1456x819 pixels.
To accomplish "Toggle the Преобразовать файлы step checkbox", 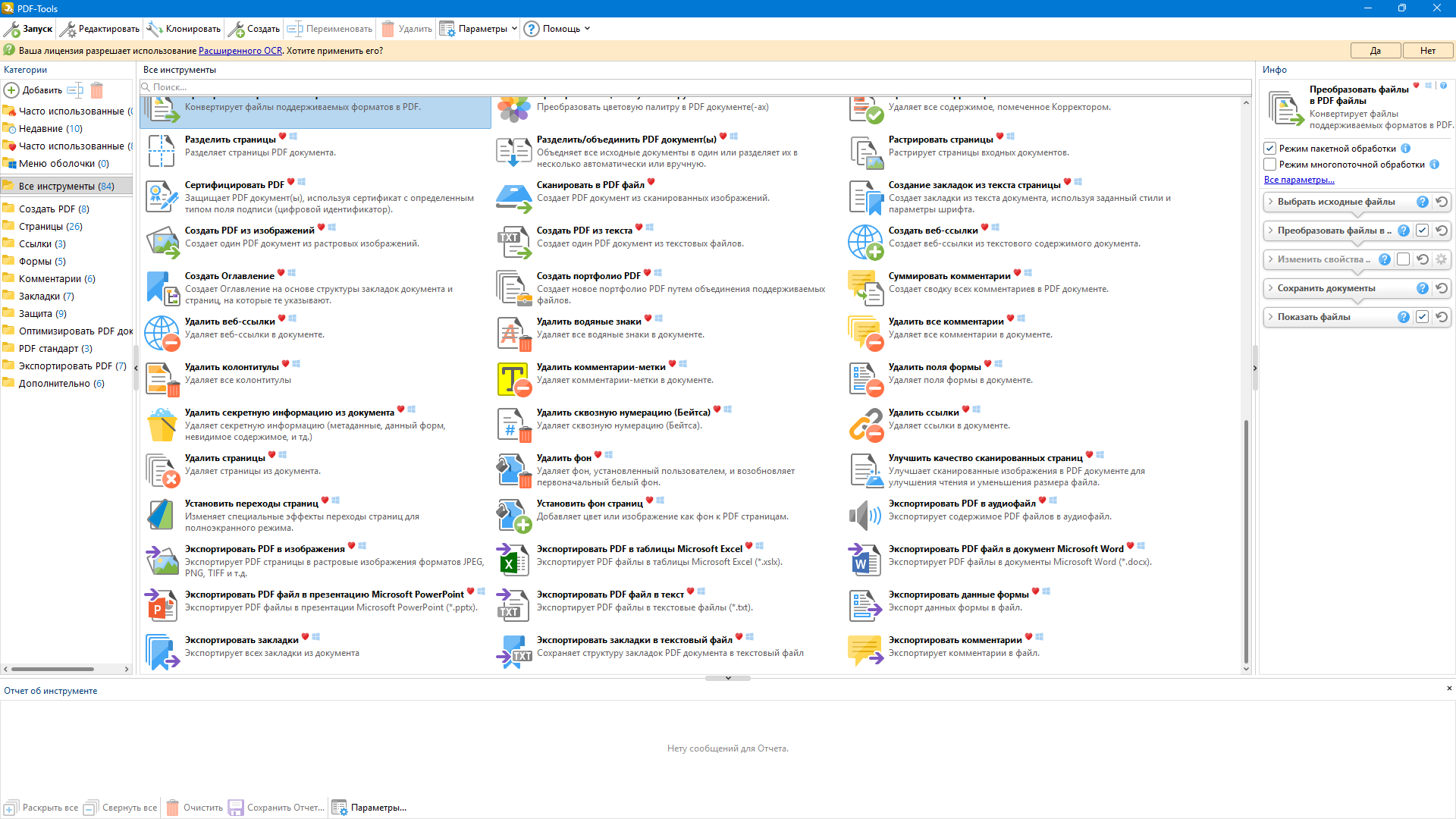I will [x=1423, y=231].
